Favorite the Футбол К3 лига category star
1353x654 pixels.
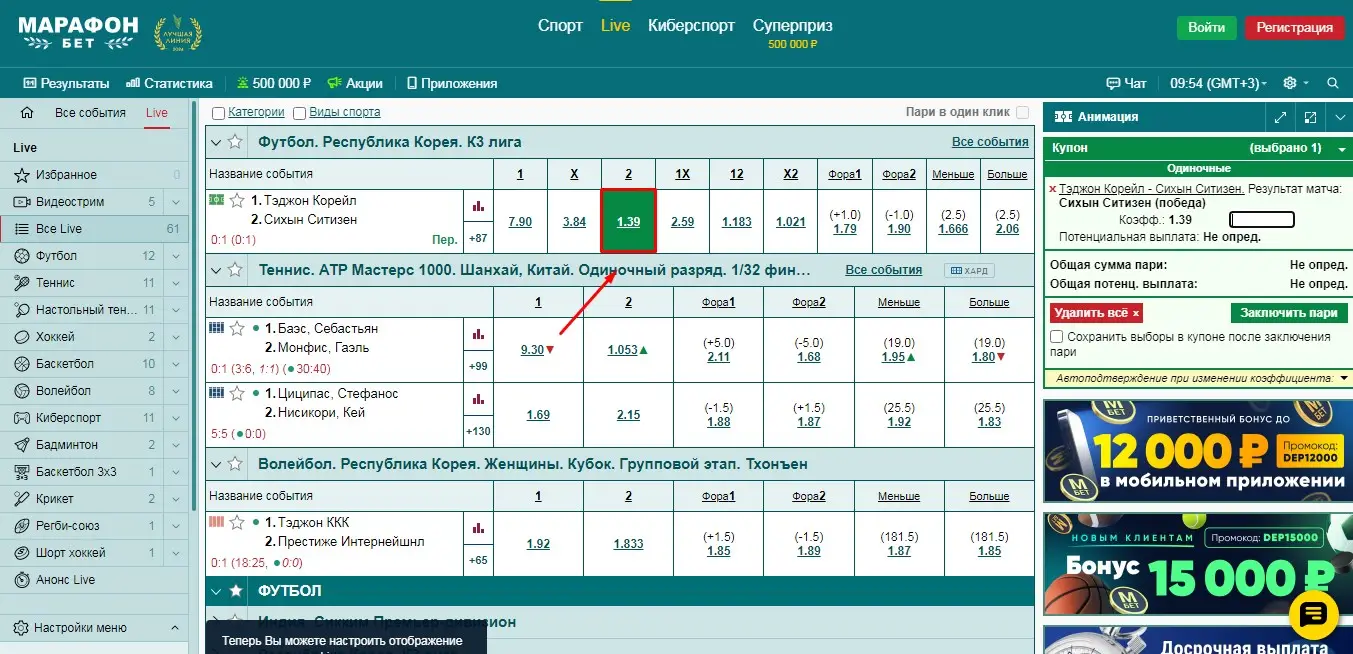[x=235, y=142]
